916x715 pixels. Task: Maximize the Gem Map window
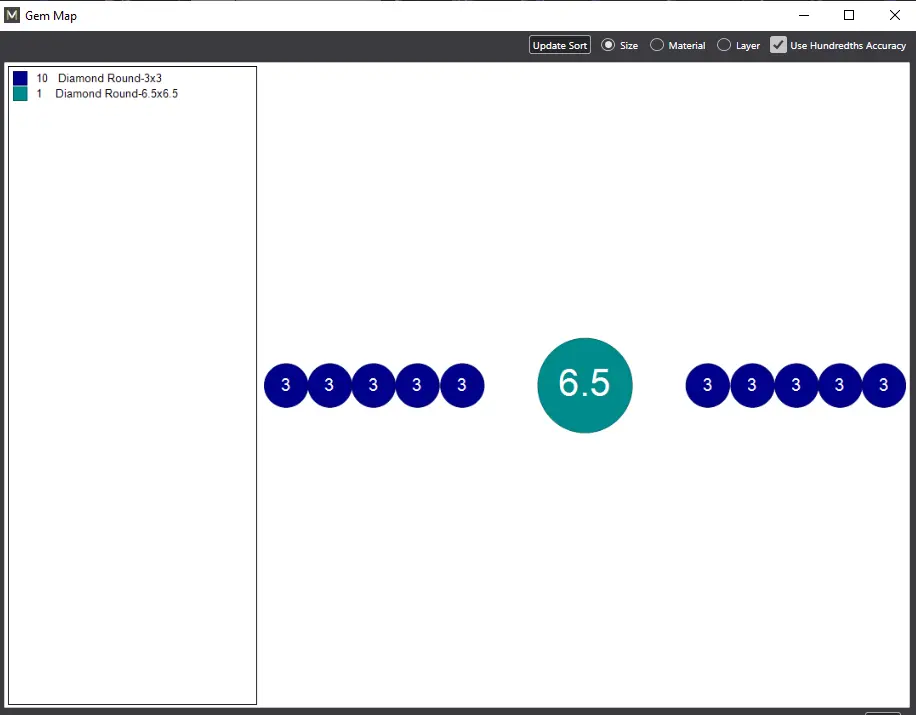pyautogui.click(x=849, y=15)
